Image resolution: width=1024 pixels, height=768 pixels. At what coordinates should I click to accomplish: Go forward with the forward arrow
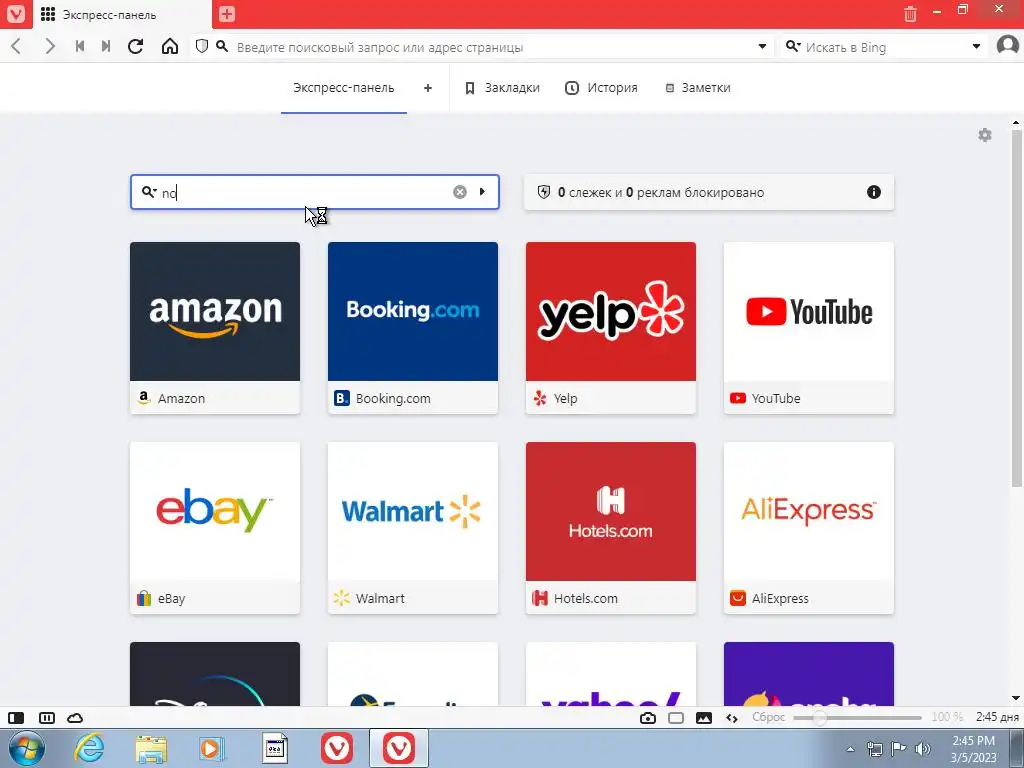pos(50,46)
